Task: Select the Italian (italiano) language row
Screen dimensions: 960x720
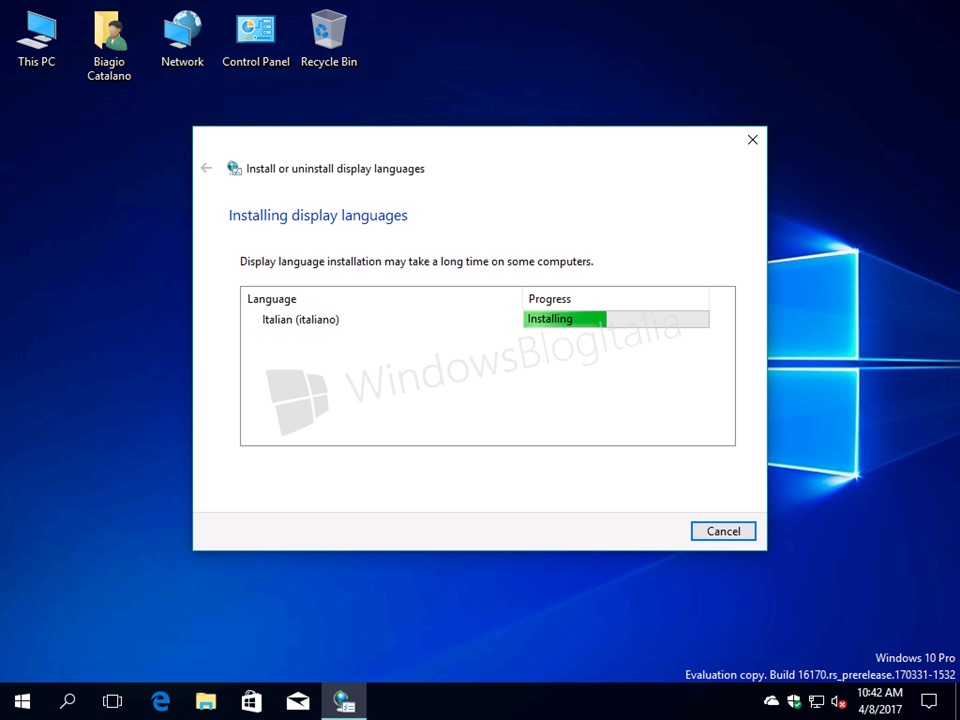Action: pyautogui.click(x=476, y=319)
